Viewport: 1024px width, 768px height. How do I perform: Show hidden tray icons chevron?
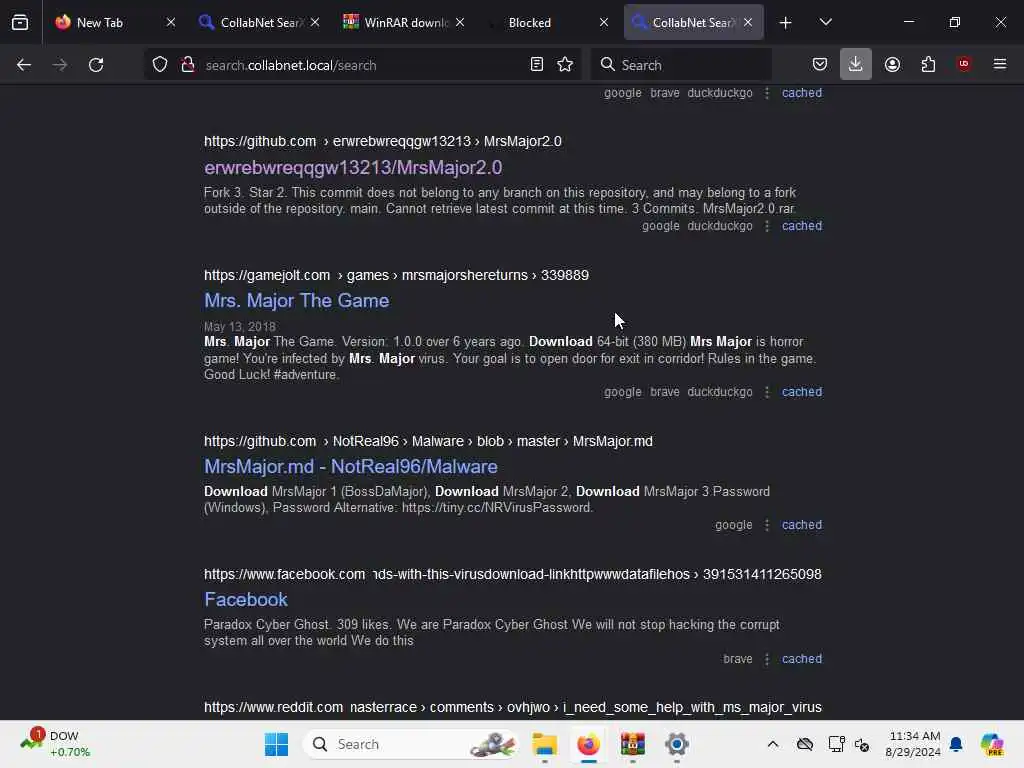(773, 744)
